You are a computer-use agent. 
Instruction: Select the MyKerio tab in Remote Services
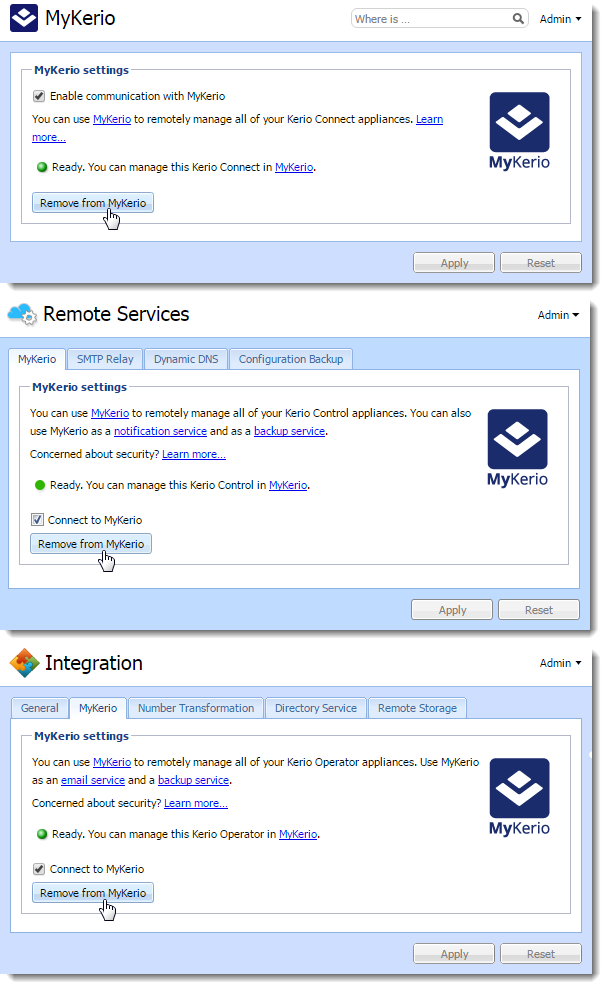tap(36, 359)
